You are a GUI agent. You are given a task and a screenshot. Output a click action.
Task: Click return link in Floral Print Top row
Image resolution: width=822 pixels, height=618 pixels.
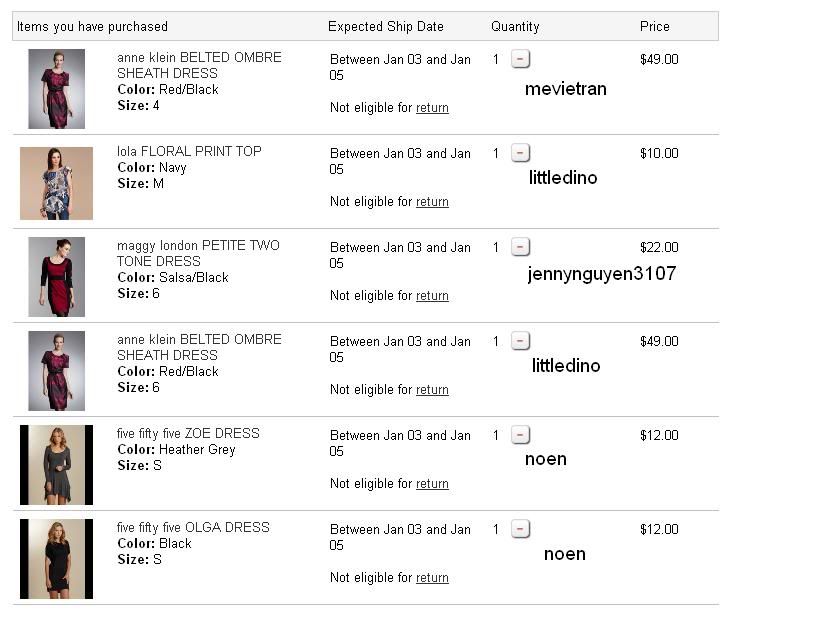point(432,202)
